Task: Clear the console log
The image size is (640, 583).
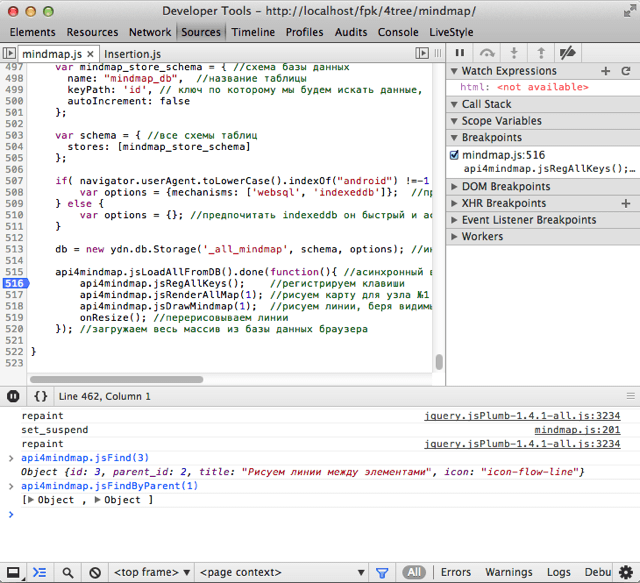Action: (x=95, y=573)
